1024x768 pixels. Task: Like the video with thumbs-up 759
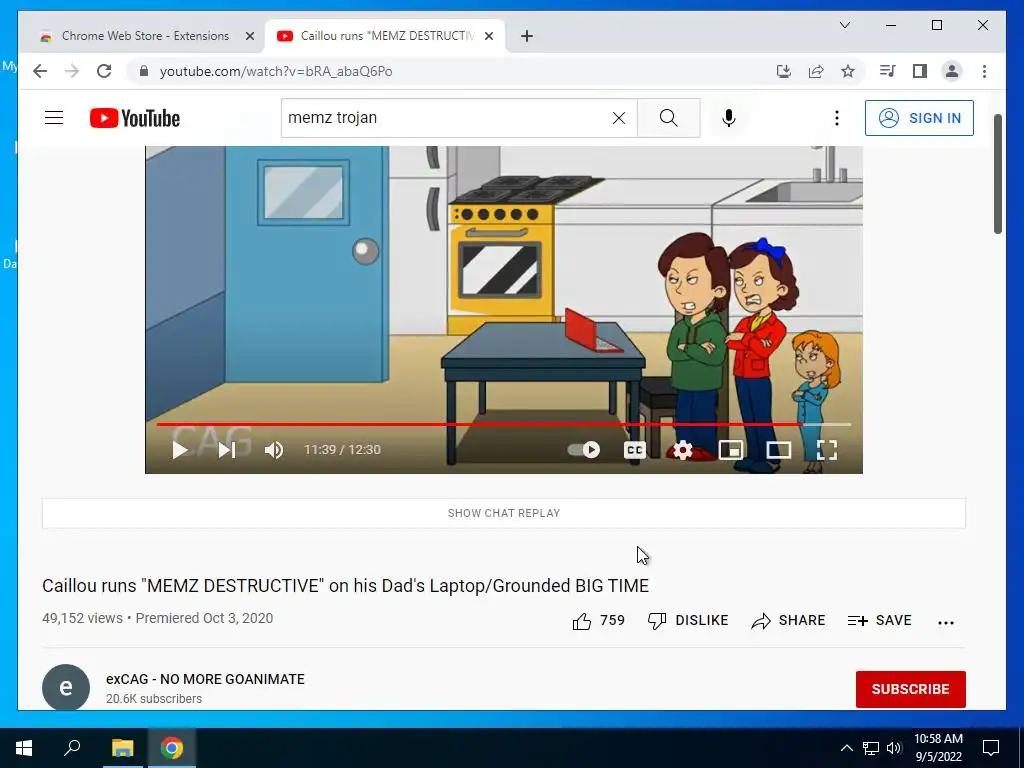[x=598, y=620]
